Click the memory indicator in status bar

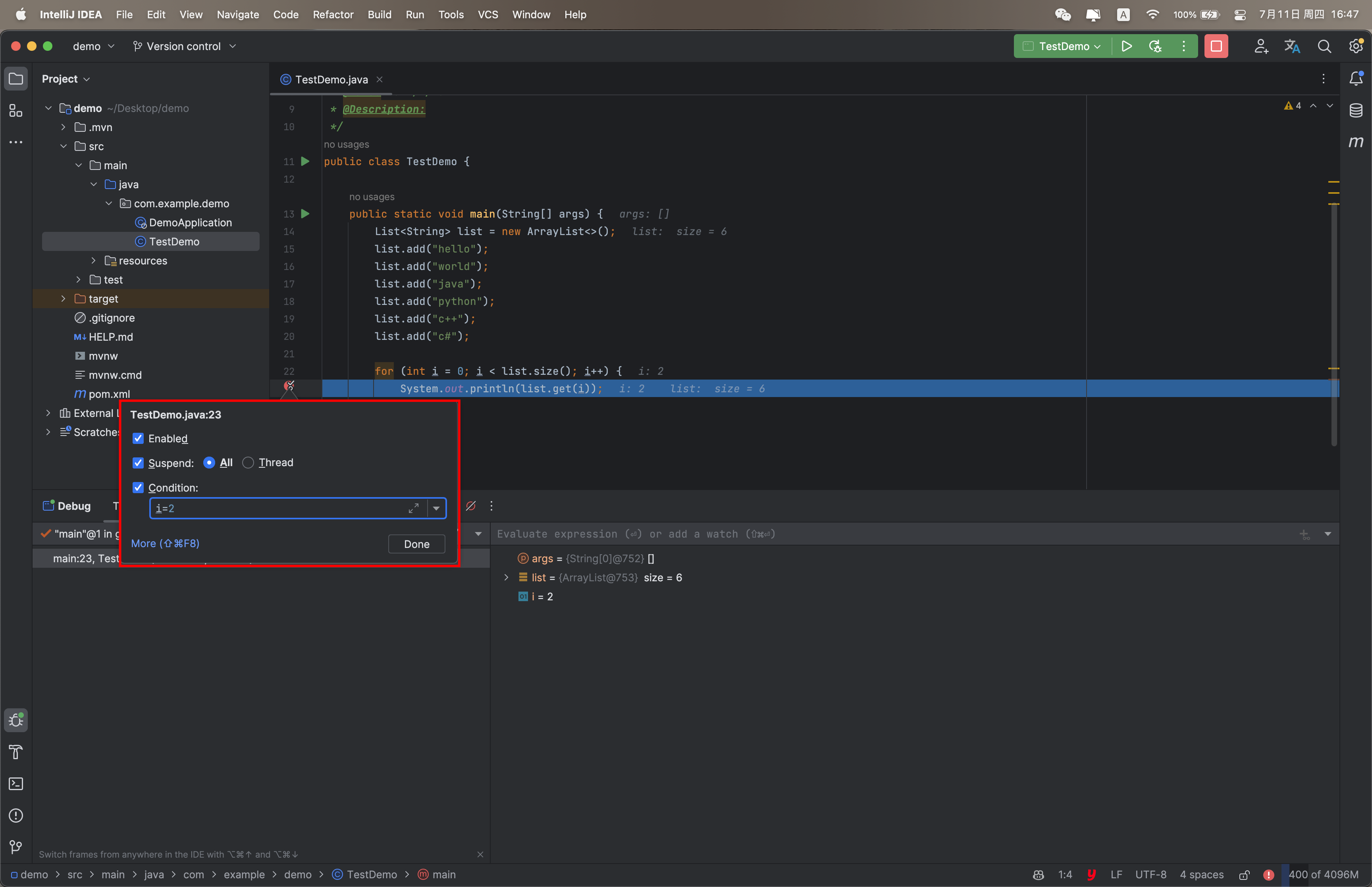tap(1323, 874)
